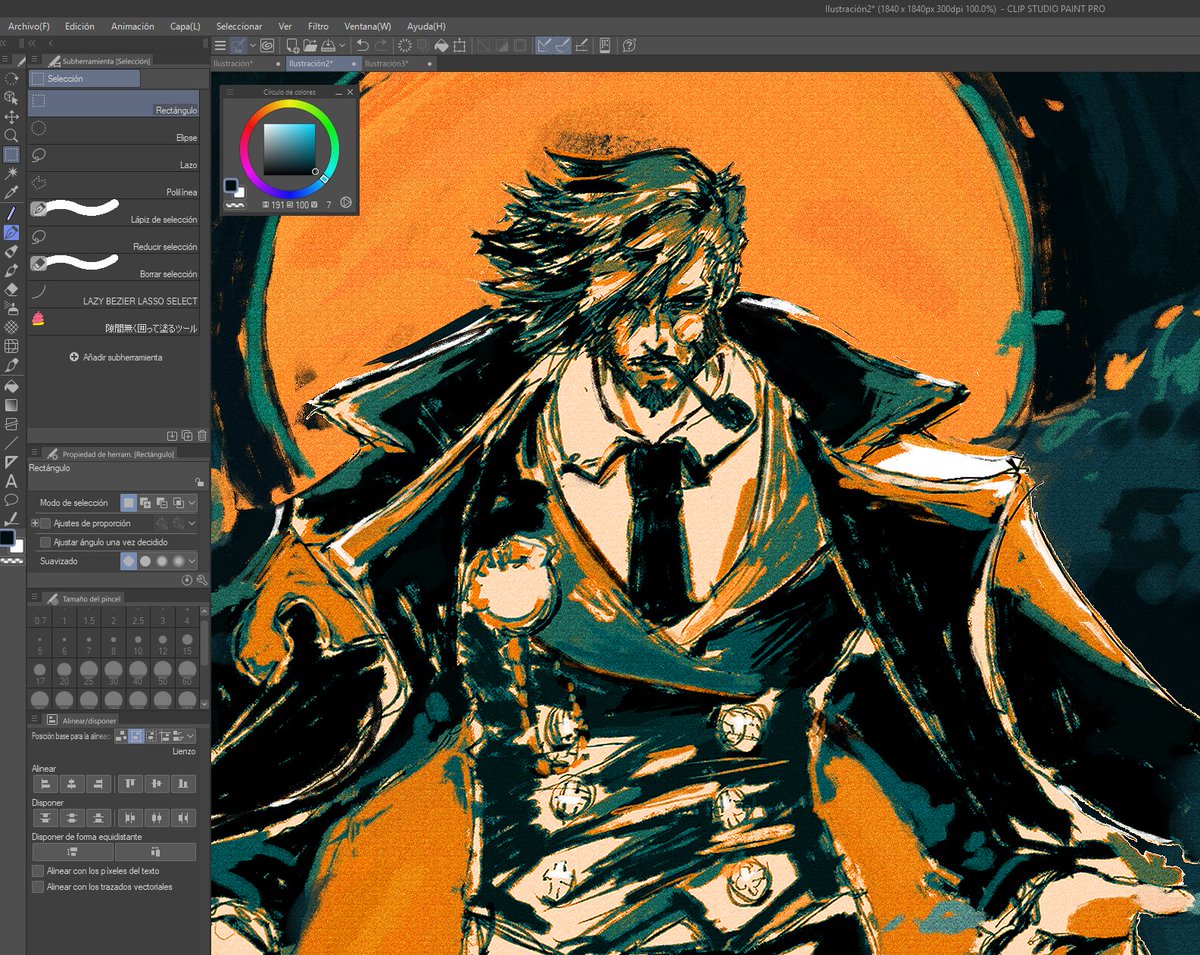The image size is (1200, 955).
Task: Select the Gradient tool
Action: pyautogui.click(x=11, y=405)
